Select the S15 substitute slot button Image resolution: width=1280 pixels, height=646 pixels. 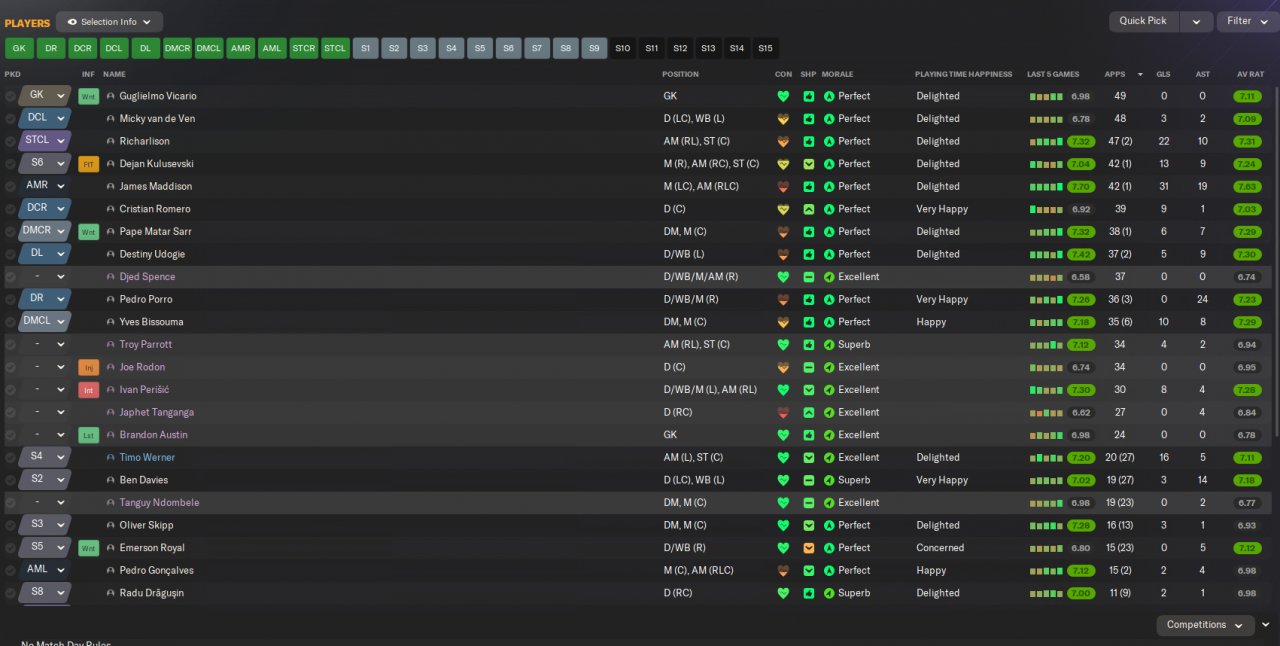tap(765, 48)
